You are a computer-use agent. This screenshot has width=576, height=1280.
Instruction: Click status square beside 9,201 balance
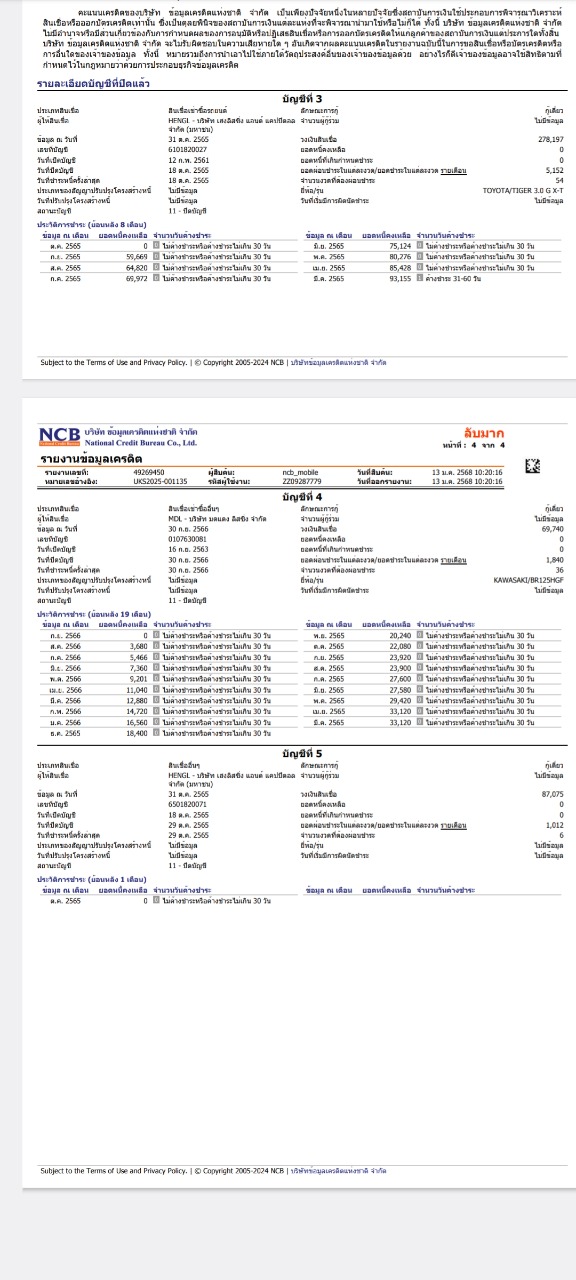[x=156, y=679]
